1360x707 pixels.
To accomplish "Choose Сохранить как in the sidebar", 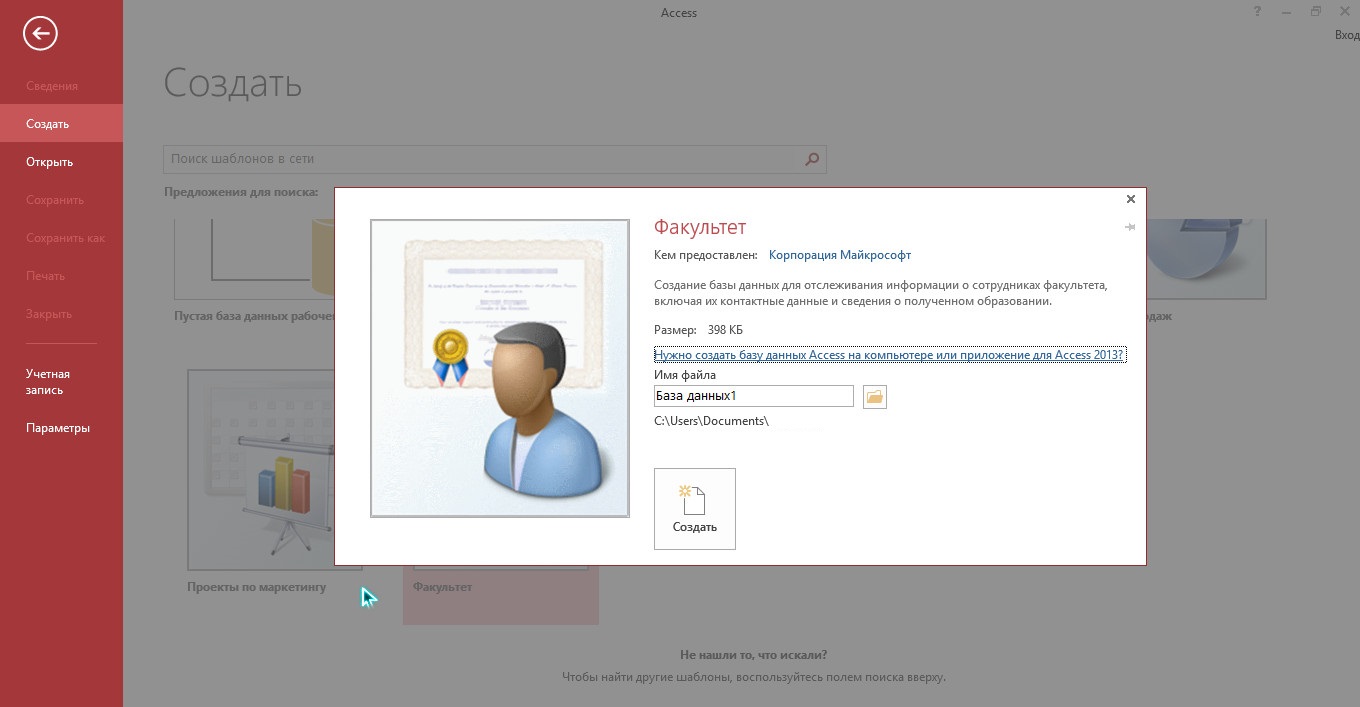I will click(61, 238).
